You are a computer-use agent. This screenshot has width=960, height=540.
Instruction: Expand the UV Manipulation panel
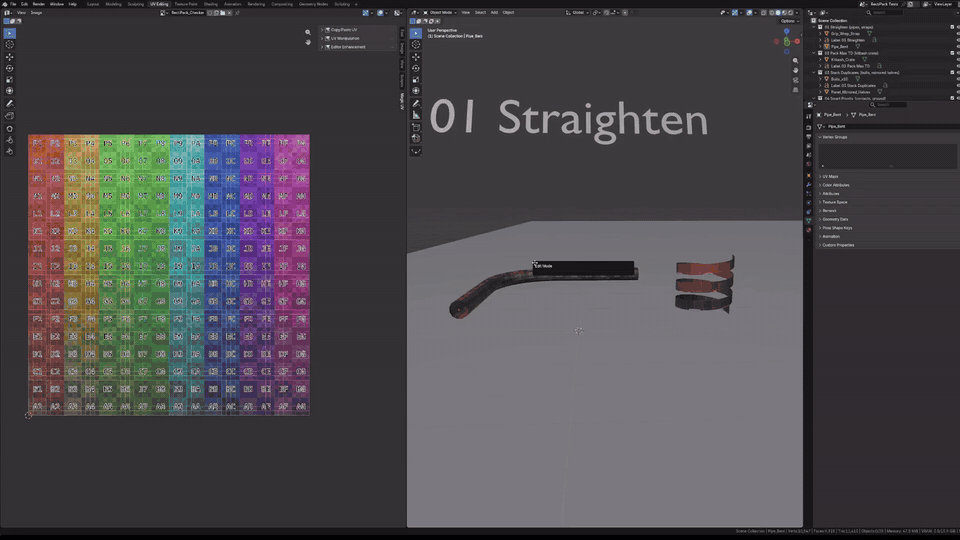pos(358,38)
